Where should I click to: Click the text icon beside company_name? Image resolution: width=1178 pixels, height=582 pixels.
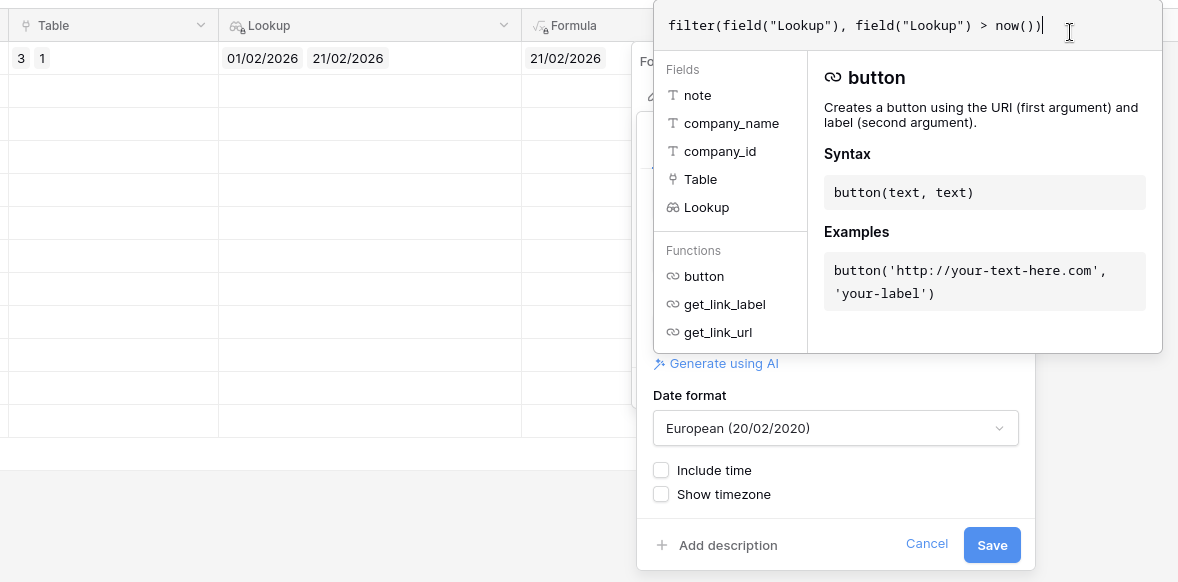(673, 124)
